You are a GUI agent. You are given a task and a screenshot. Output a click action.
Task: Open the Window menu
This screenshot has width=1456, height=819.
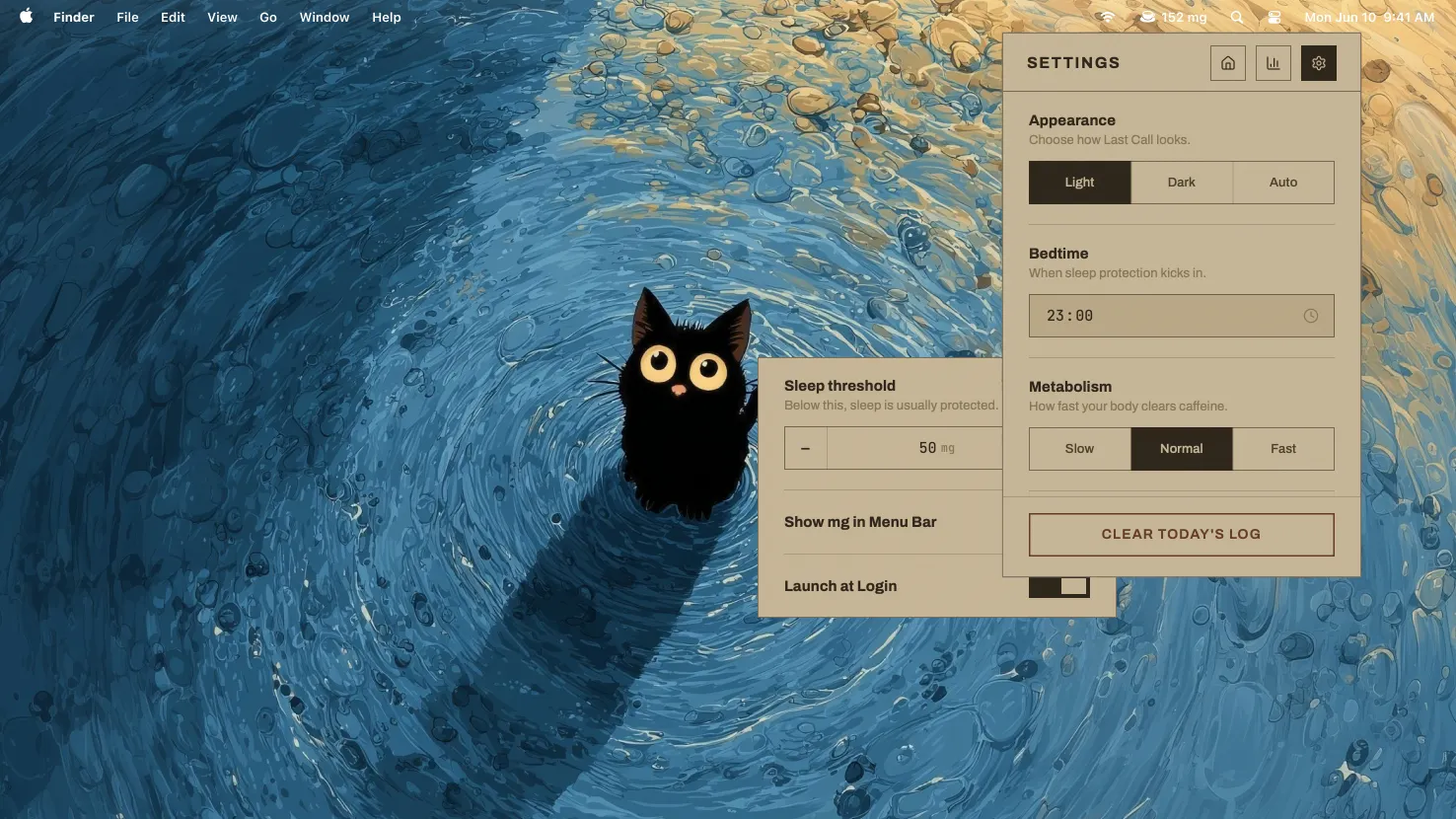coord(325,17)
